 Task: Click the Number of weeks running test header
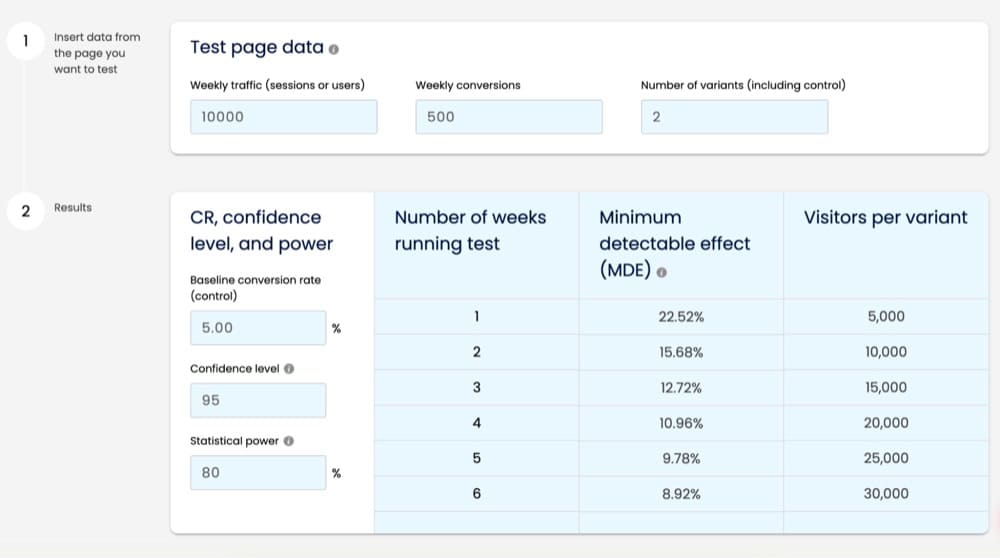coord(470,230)
